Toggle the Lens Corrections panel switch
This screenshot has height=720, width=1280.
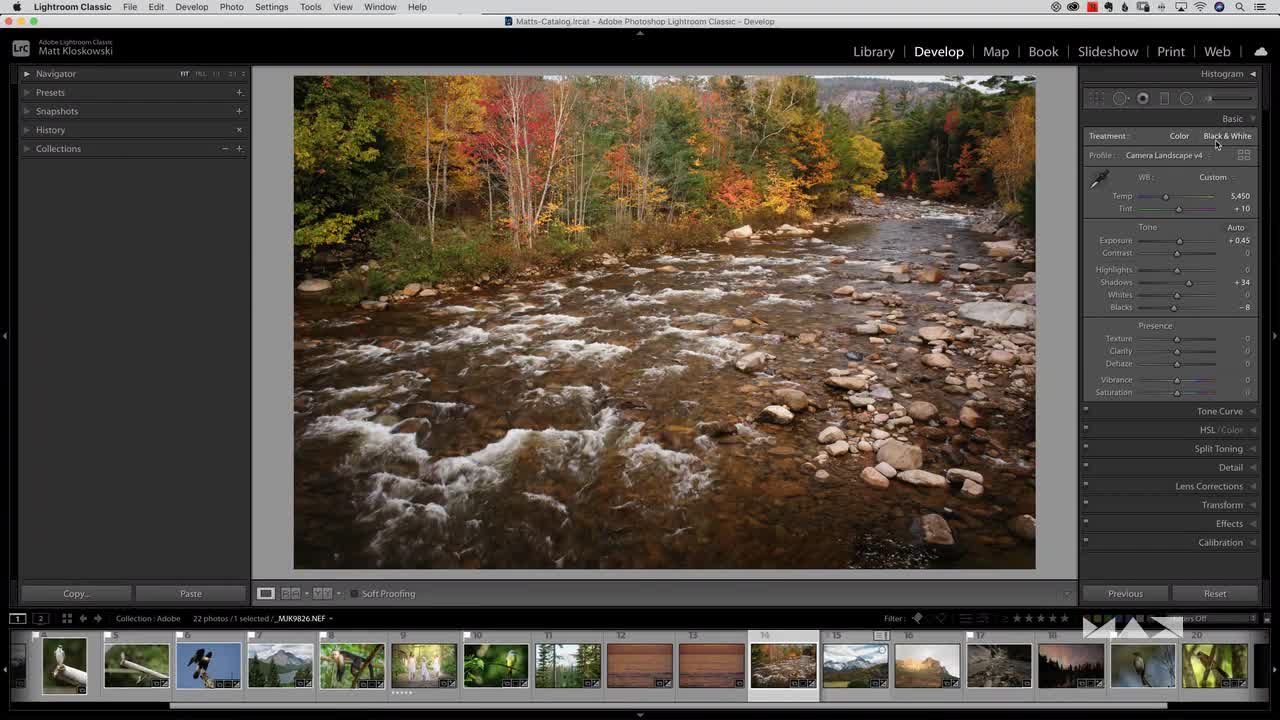coord(1086,486)
